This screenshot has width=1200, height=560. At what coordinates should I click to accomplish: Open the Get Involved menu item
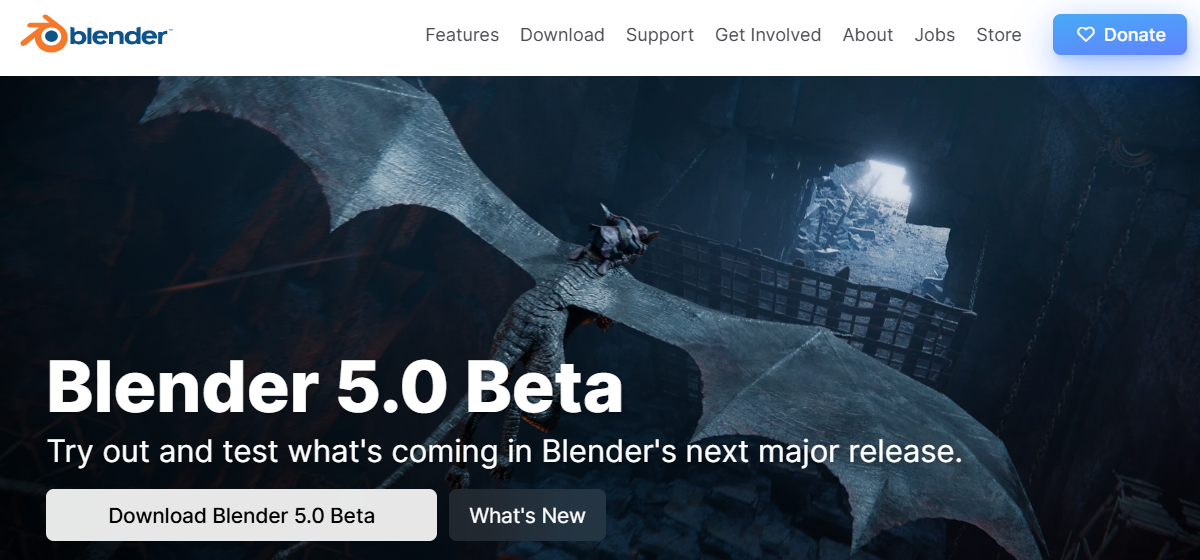tap(768, 35)
